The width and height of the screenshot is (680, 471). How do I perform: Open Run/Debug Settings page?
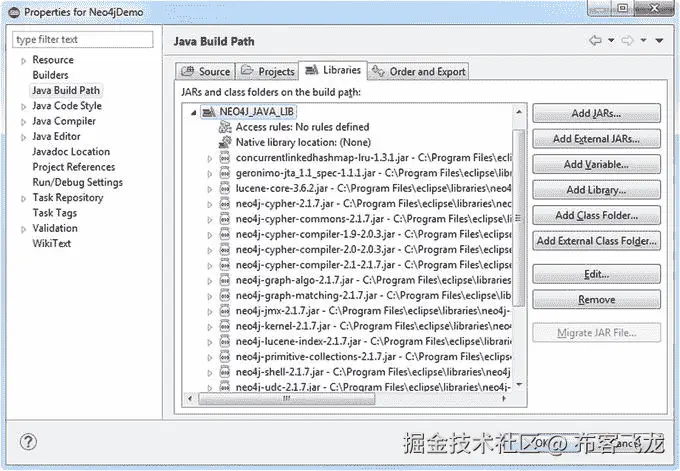click(x=78, y=182)
